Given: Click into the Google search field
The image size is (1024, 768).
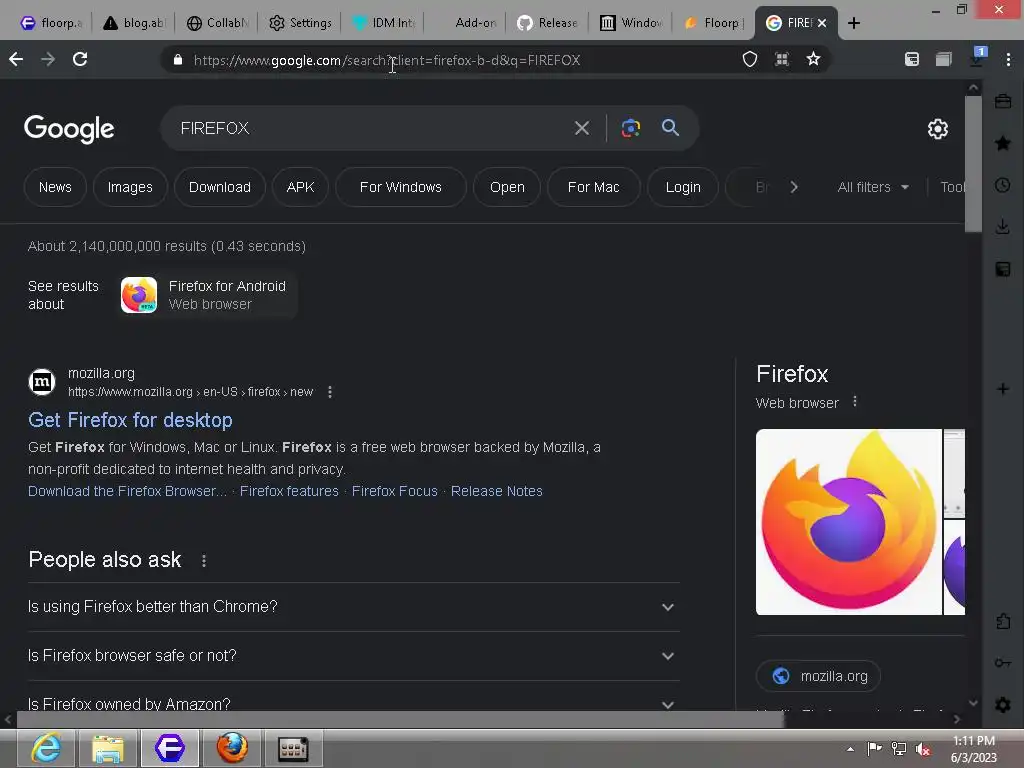Looking at the screenshot, I should 372,128.
